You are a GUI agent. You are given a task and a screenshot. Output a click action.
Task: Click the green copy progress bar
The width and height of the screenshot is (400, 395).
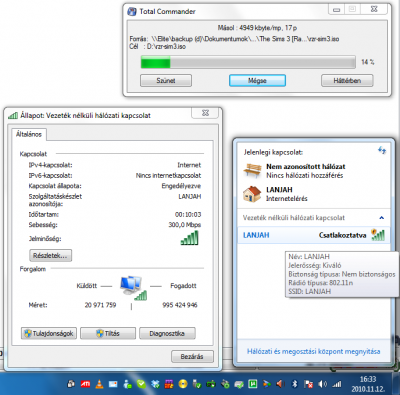pos(248,62)
